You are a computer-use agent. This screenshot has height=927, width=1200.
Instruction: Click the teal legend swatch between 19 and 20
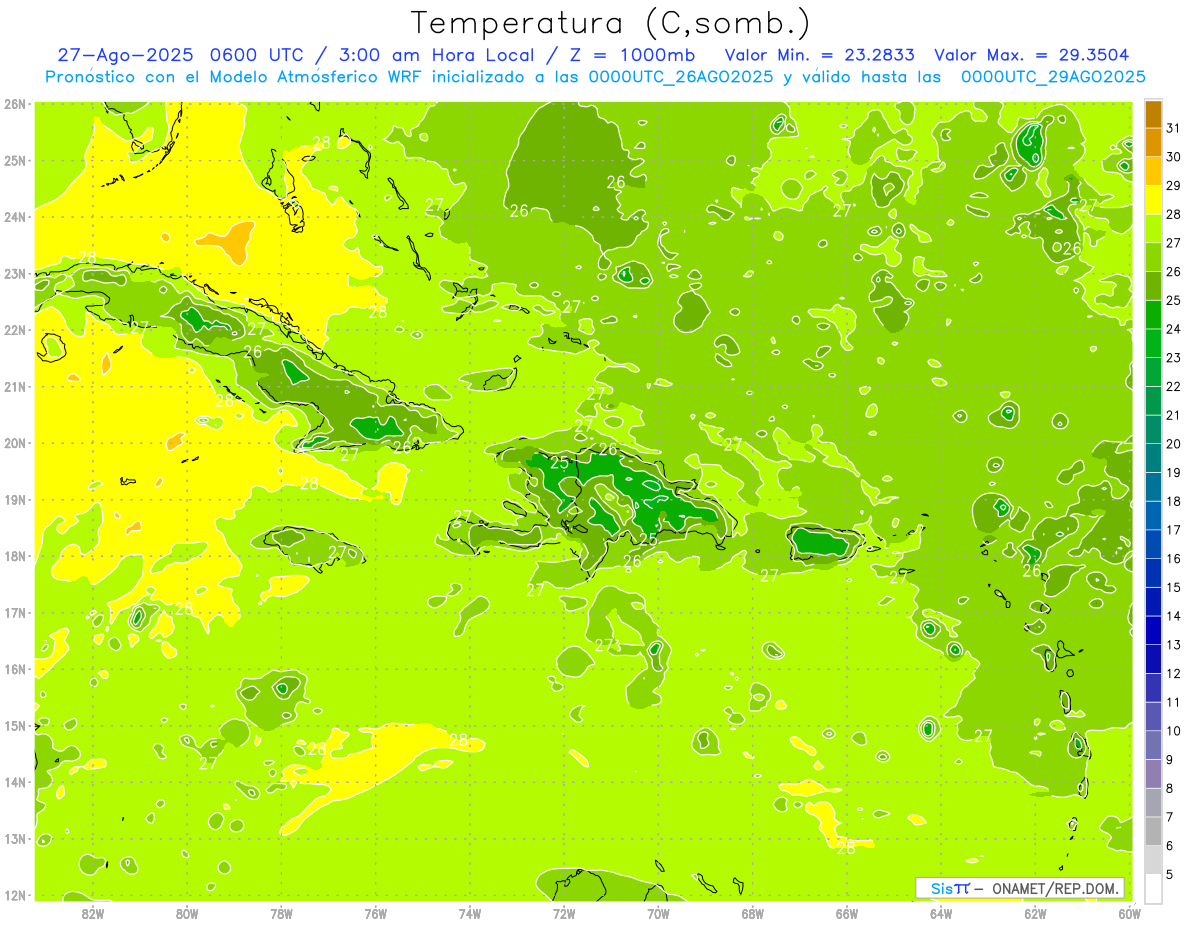click(x=1153, y=457)
